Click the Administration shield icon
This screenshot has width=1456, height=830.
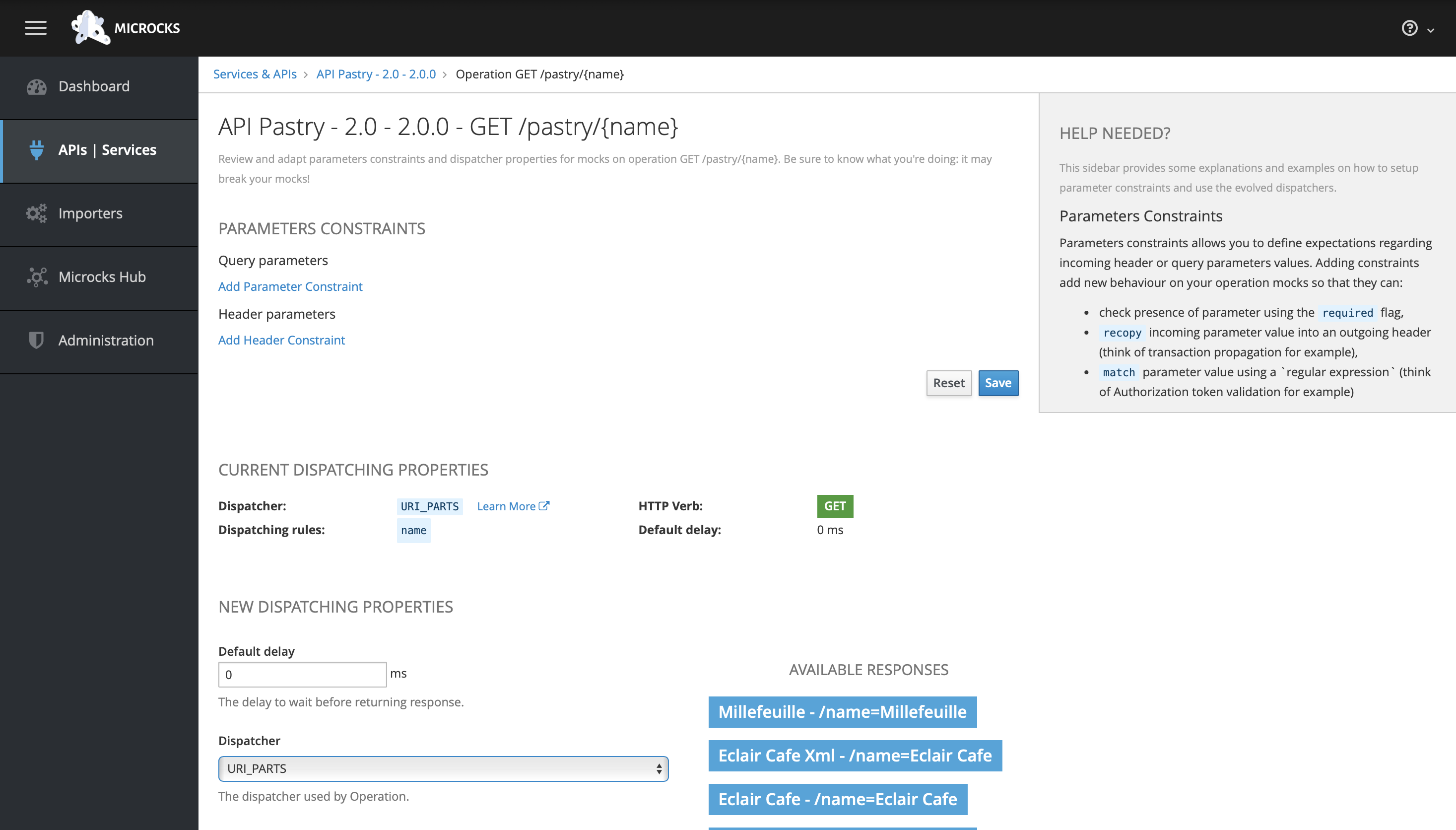(x=36, y=341)
